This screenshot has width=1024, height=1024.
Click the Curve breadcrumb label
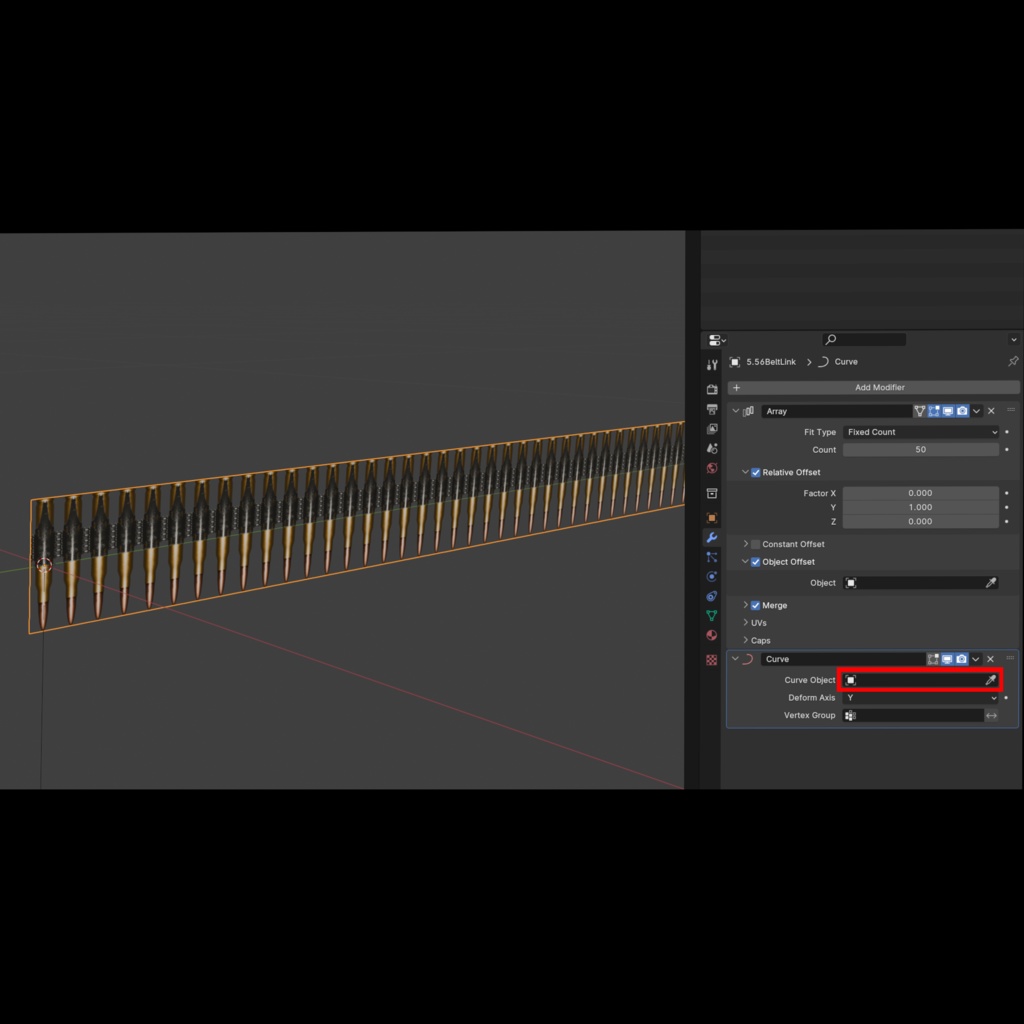point(846,362)
